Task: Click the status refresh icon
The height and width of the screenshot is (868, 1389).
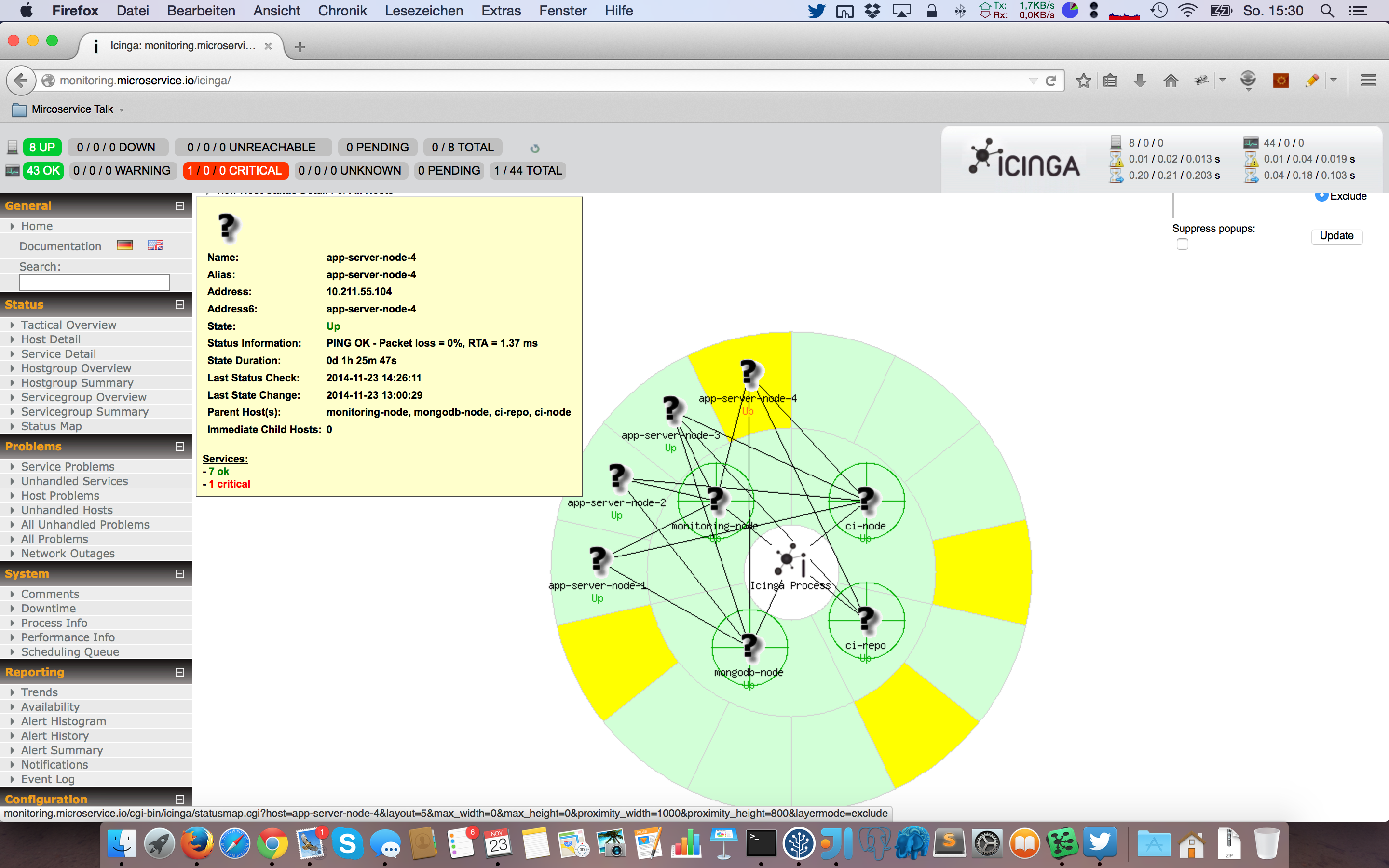Action: pos(534,148)
